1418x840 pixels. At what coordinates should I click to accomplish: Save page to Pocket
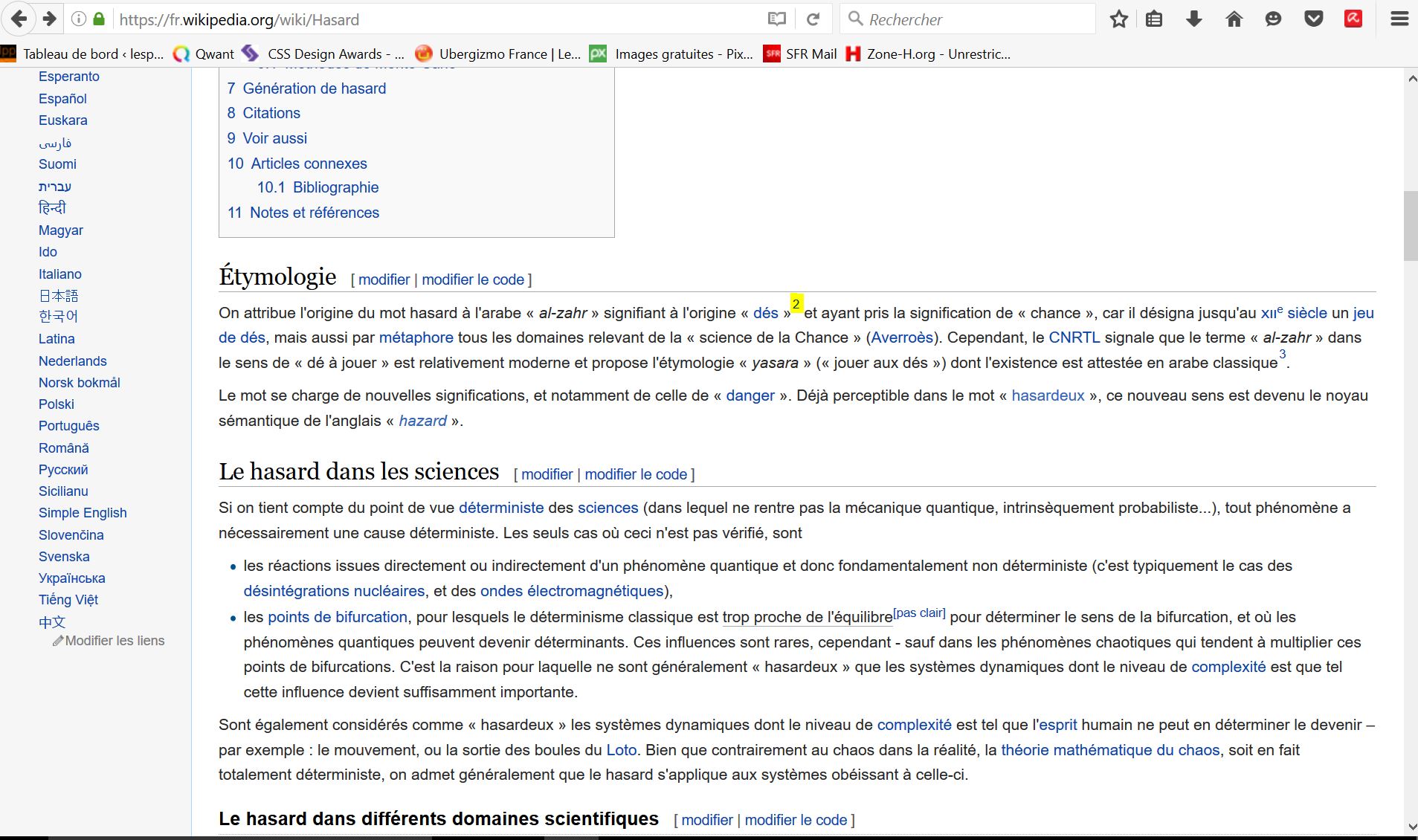[1314, 19]
